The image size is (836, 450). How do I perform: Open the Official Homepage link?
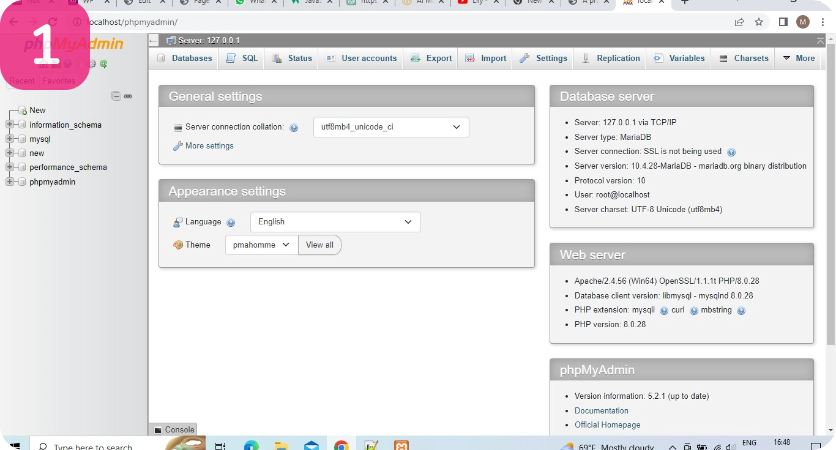[607, 425]
